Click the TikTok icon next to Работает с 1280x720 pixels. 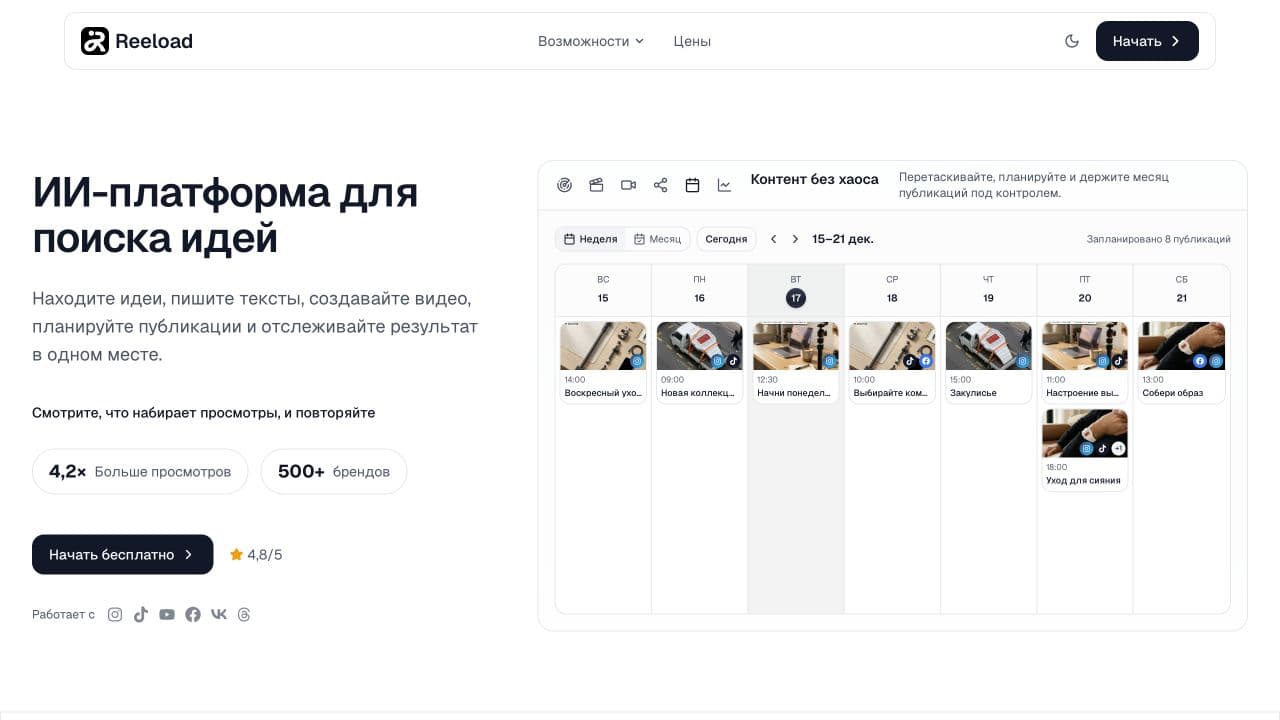(x=141, y=614)
